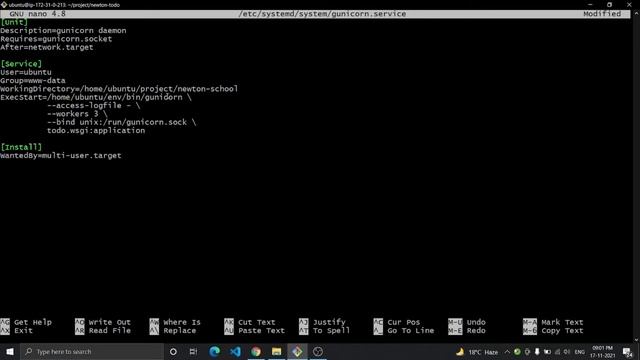This screenshot has width=640, height=360.
Task: Click the --access-logfile option line
Action: [93, 106]
